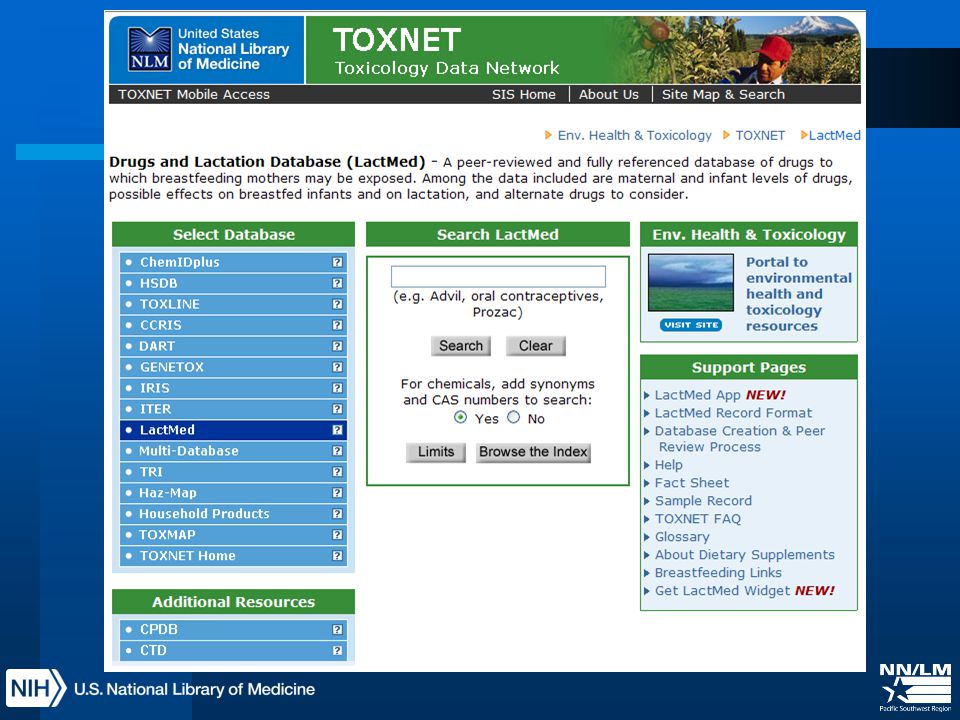Click Env. Health & Toxicology breadcrumb
The image size is (960, 720).
coord(634,135)
